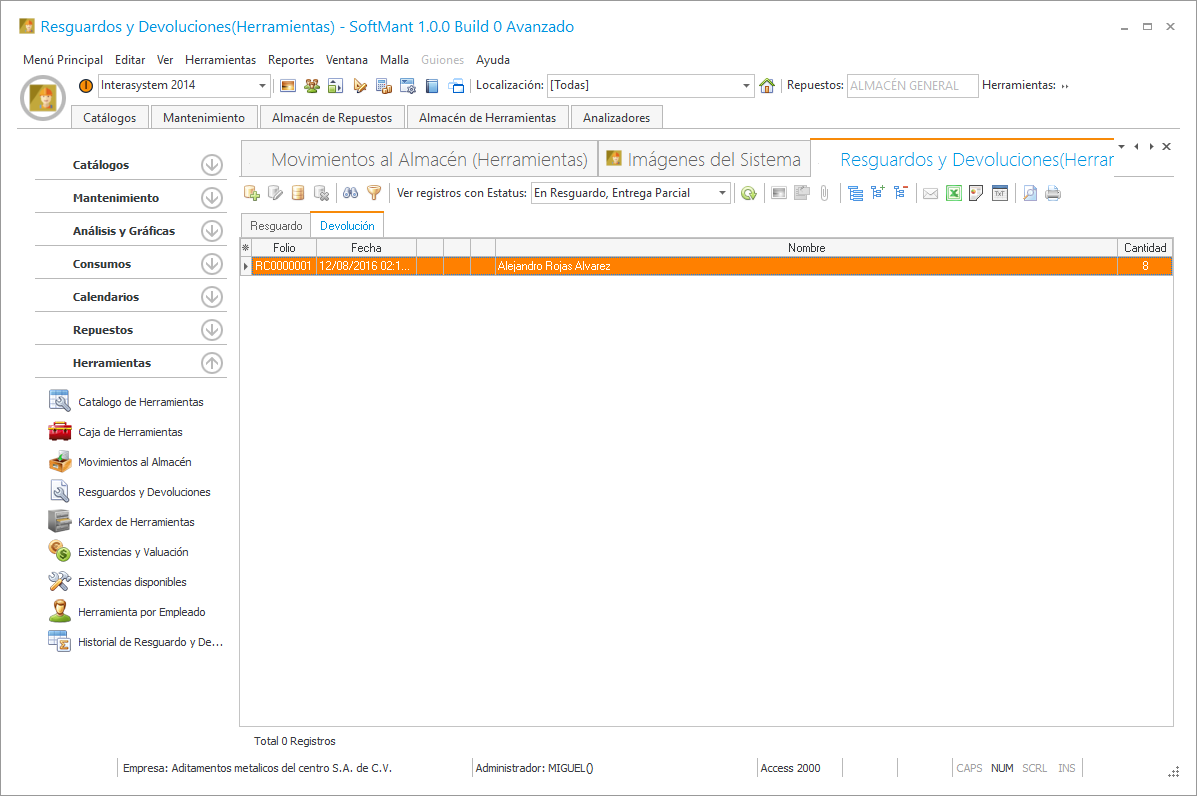
Task: Open Existencias y Valuación link
Action: 133,552
